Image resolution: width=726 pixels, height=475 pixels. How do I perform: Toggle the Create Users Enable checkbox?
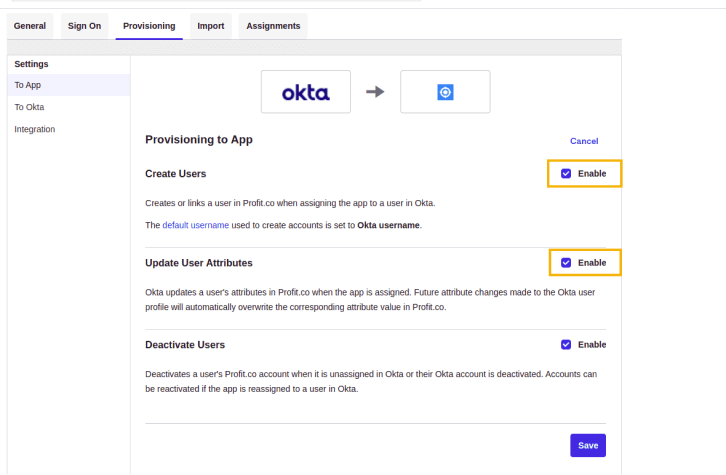point(566,174)
